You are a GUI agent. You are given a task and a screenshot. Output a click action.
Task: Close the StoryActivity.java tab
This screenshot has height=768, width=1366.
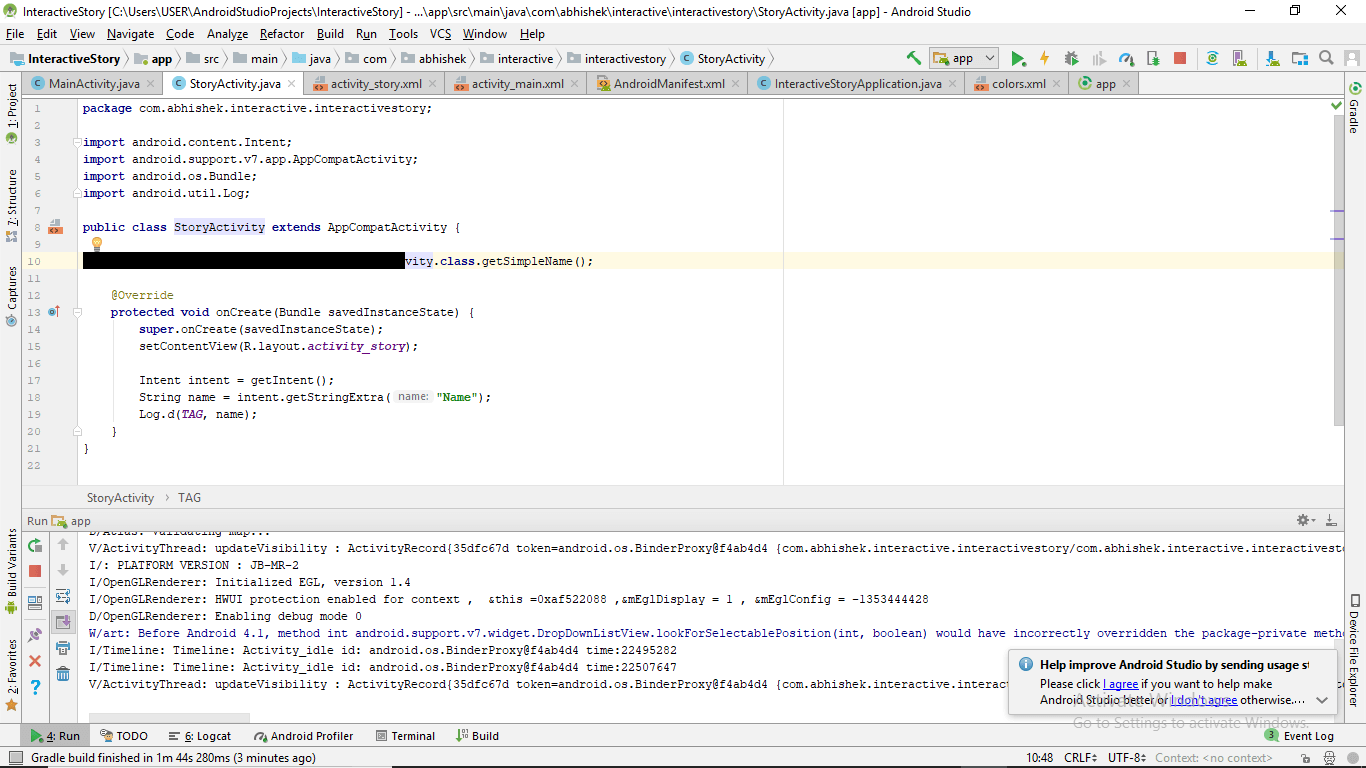tap(292, 85)
